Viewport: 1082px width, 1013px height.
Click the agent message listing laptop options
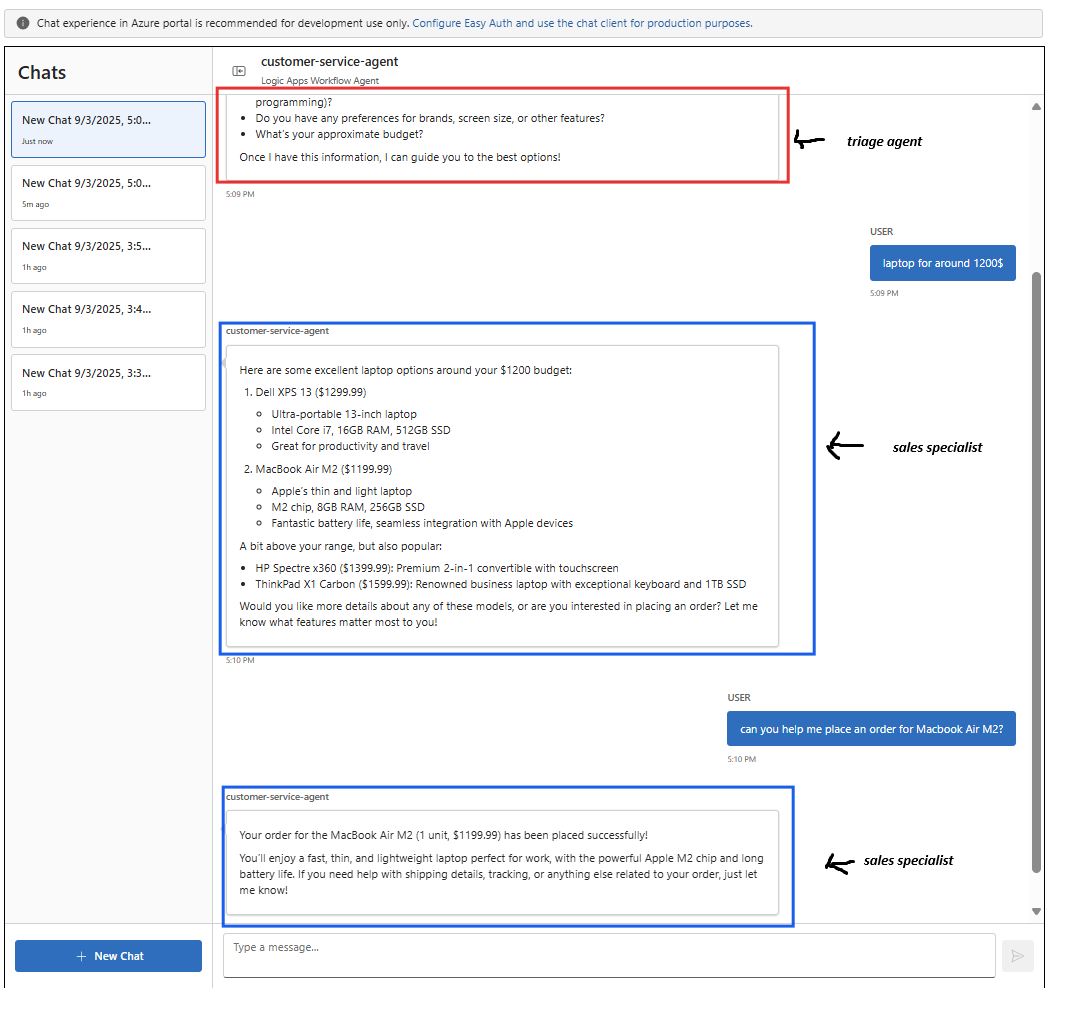501,495
